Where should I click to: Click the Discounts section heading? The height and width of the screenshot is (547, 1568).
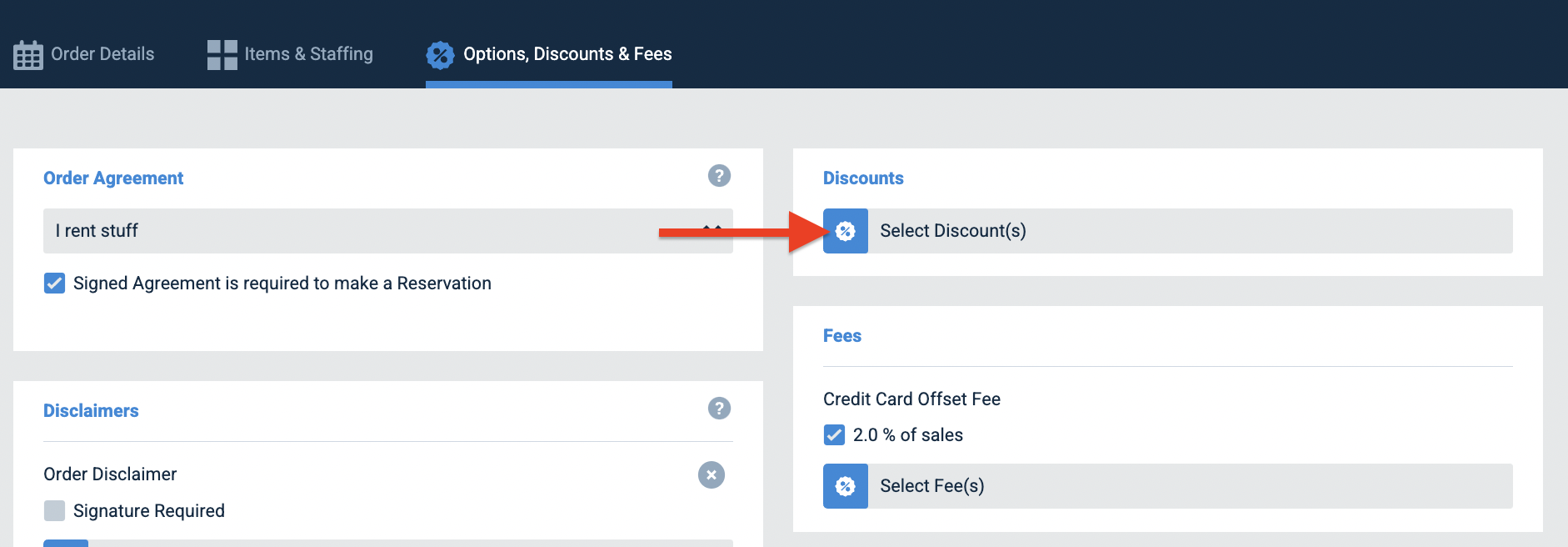[x=863, y=178]
